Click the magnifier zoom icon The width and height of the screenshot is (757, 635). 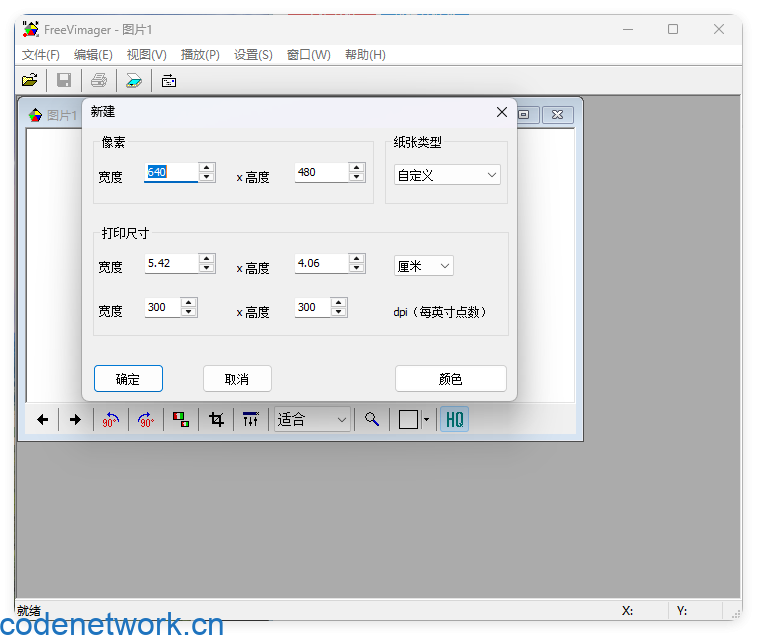pos(371,419)
